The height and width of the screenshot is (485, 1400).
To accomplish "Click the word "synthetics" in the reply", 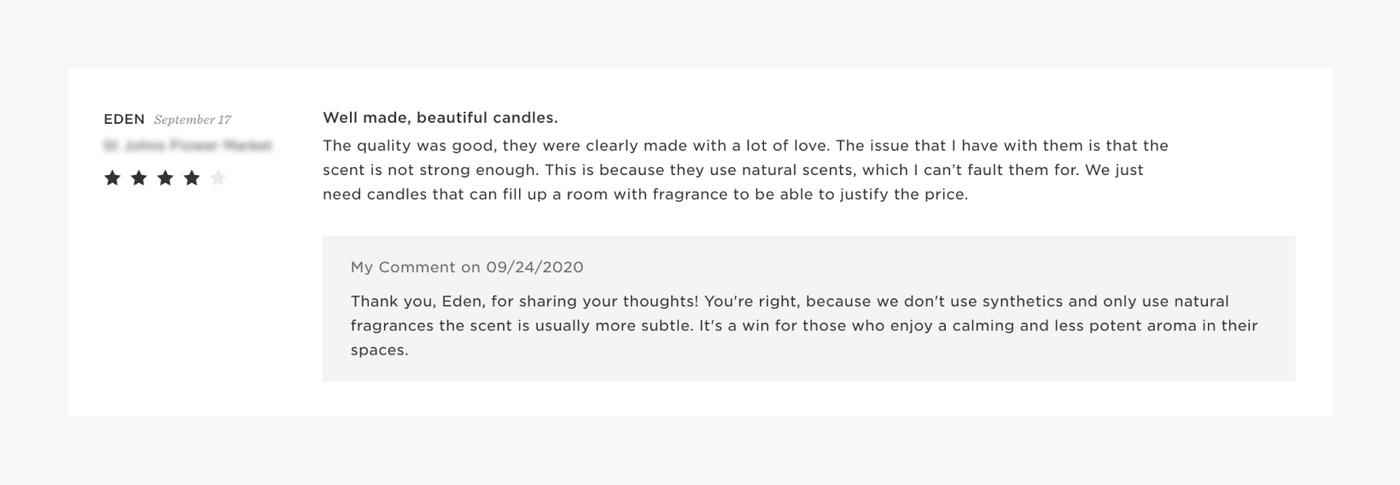I will point(1020,301).
